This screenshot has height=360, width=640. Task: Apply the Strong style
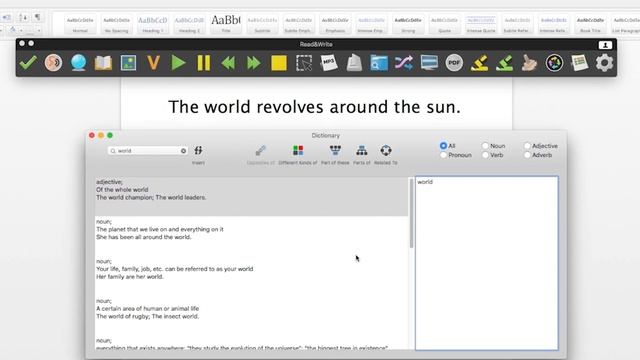pyautogui.click(x=408, y=24)
